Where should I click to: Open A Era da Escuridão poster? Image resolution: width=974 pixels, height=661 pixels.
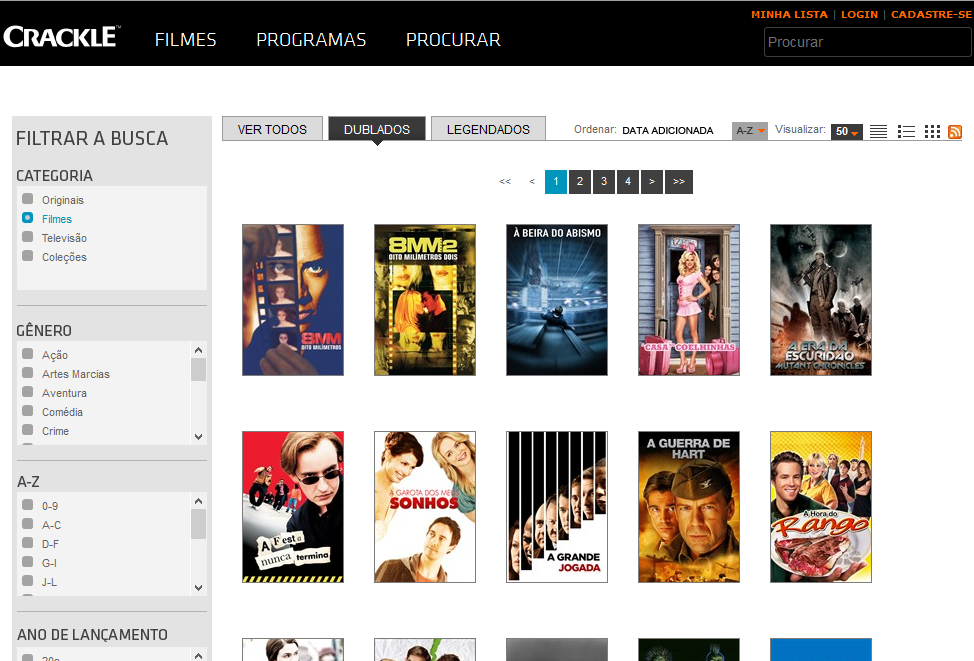[821, 300]
